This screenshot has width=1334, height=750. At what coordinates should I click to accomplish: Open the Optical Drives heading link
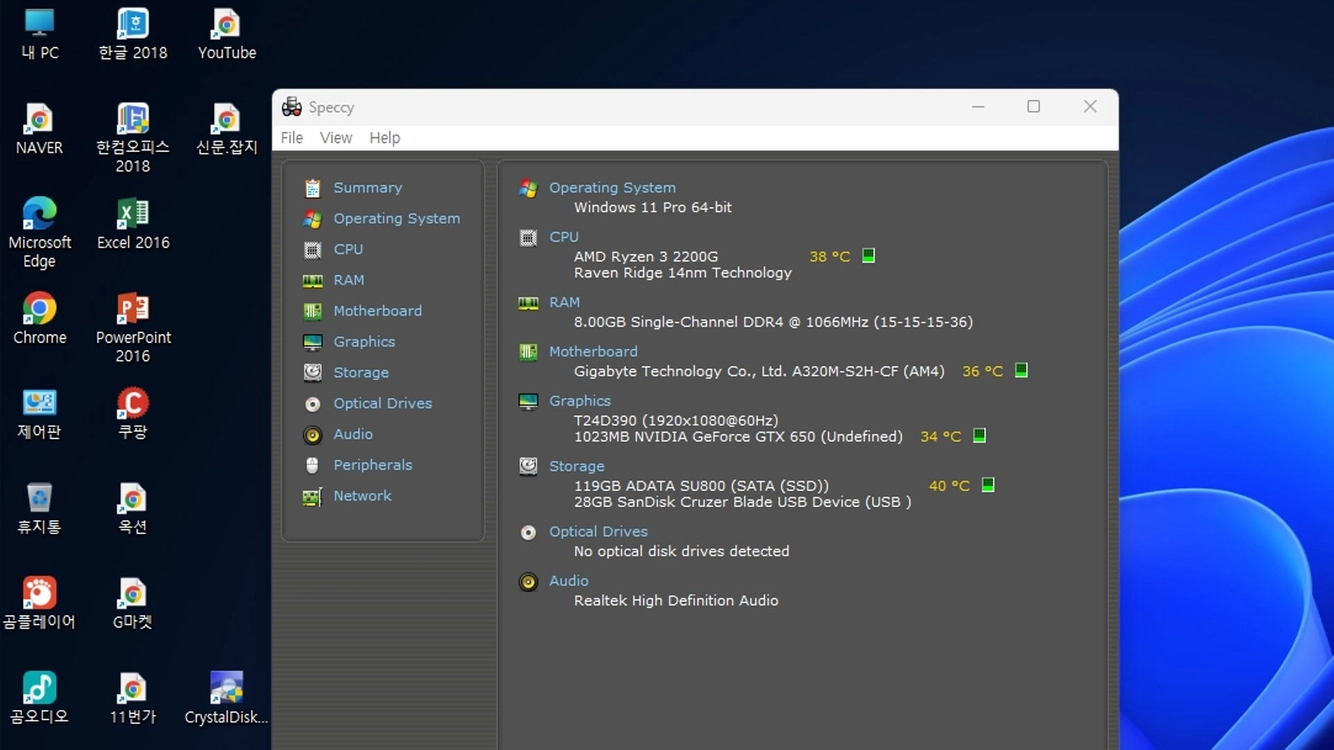click(598, 532)
